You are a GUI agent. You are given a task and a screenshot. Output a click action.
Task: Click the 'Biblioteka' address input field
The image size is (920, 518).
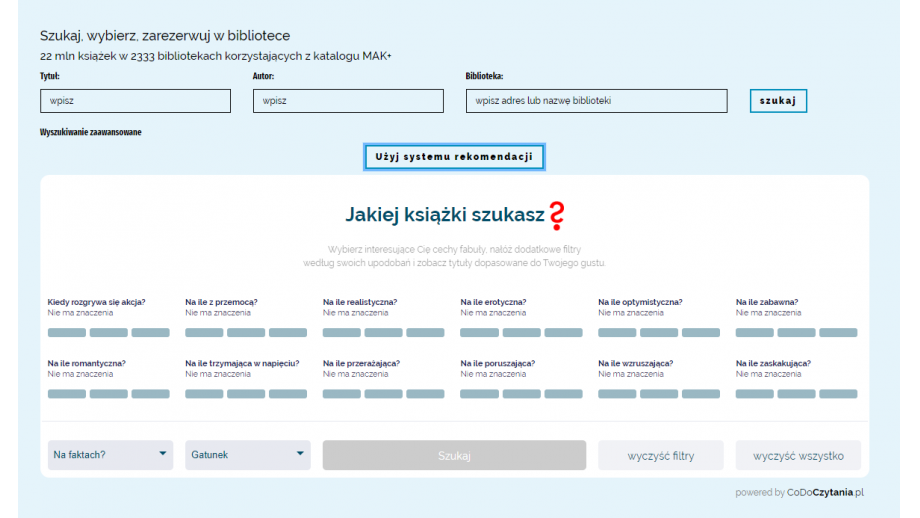(596, 101)
